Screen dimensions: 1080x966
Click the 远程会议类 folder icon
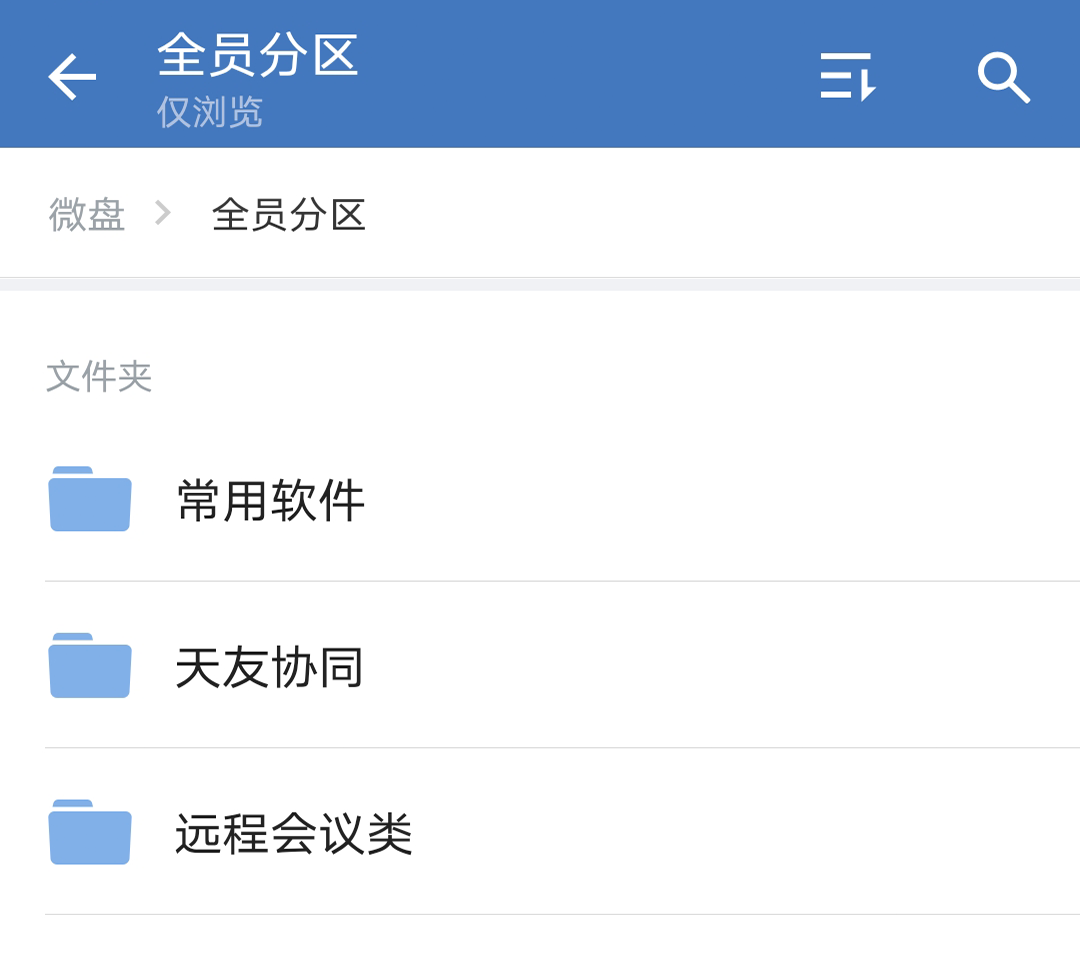[x=90, y=832]
